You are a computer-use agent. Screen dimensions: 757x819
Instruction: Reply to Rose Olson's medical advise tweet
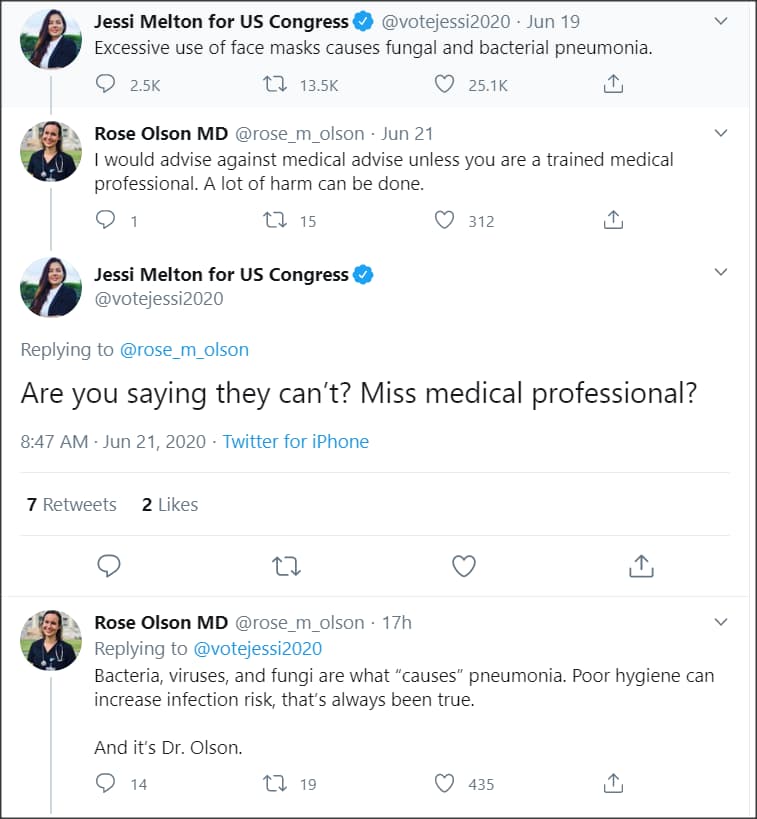click(x=107, y=220)
